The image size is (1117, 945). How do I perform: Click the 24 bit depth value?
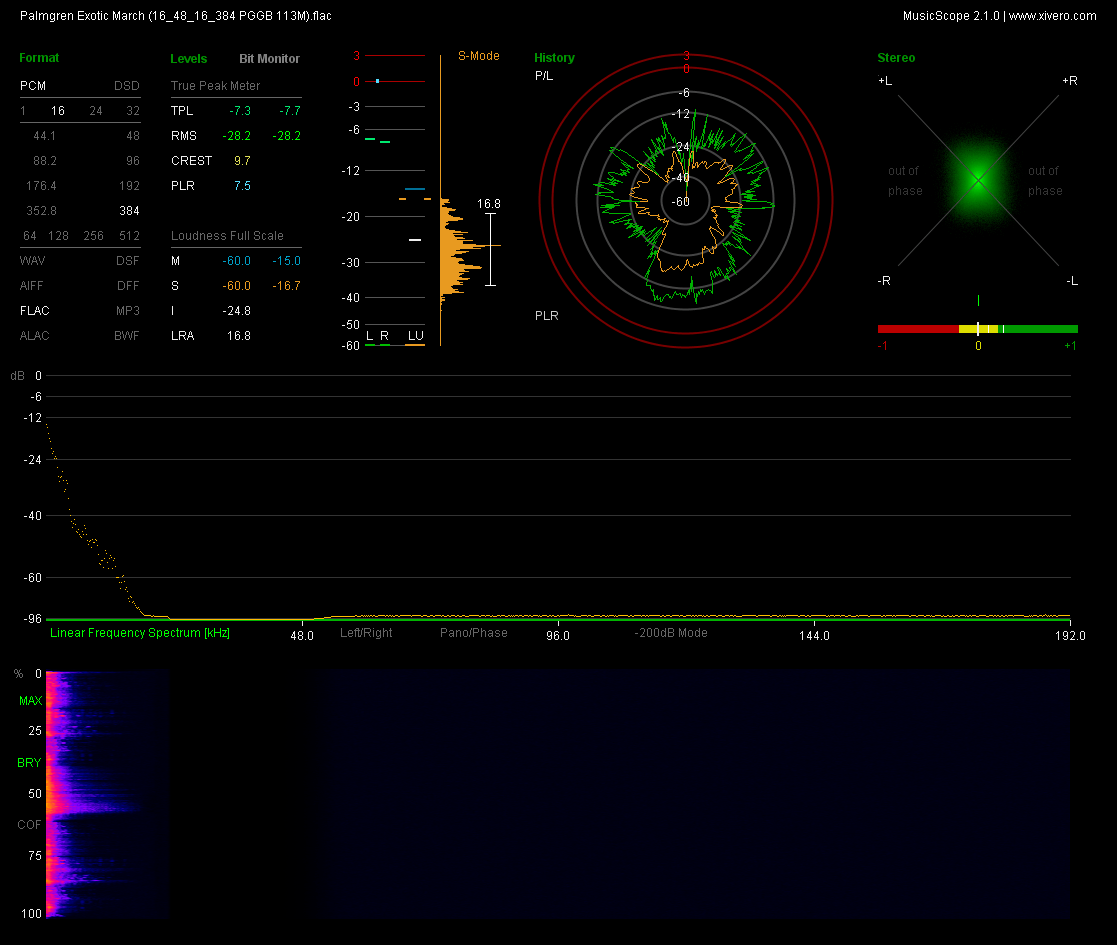click(x=95, y=110)
